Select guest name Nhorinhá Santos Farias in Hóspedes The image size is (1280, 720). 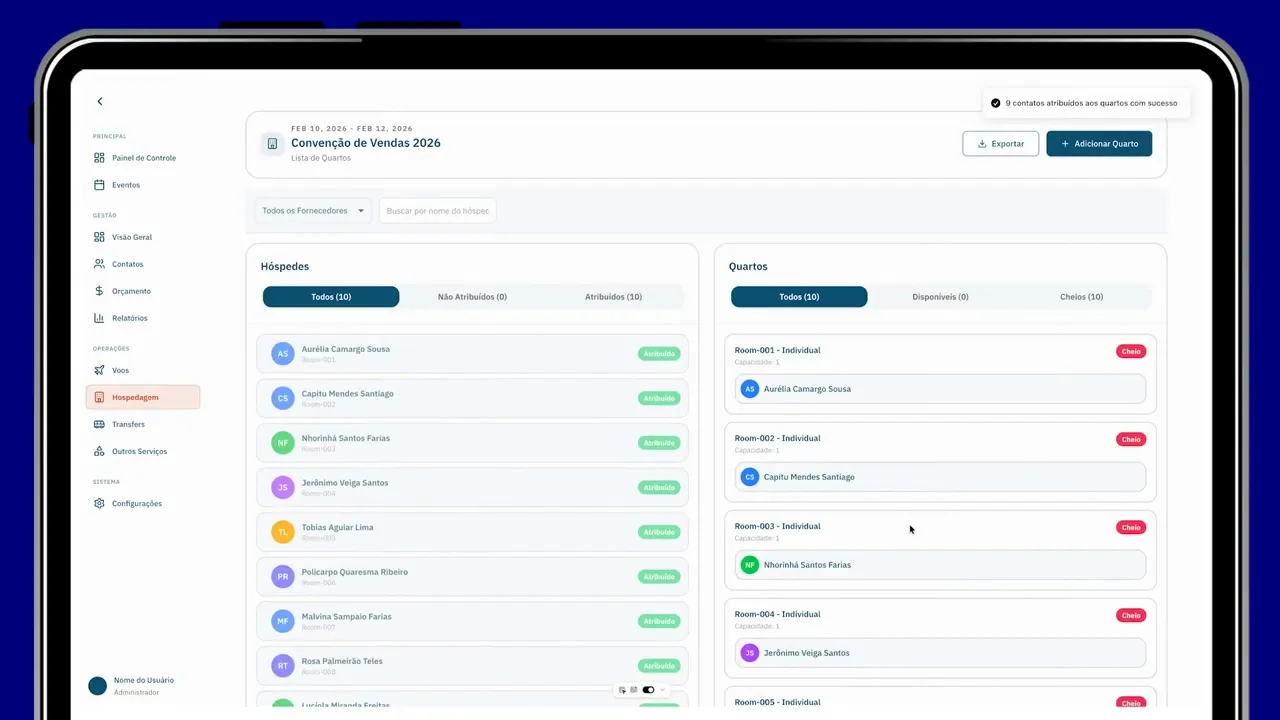pos(346,438)
